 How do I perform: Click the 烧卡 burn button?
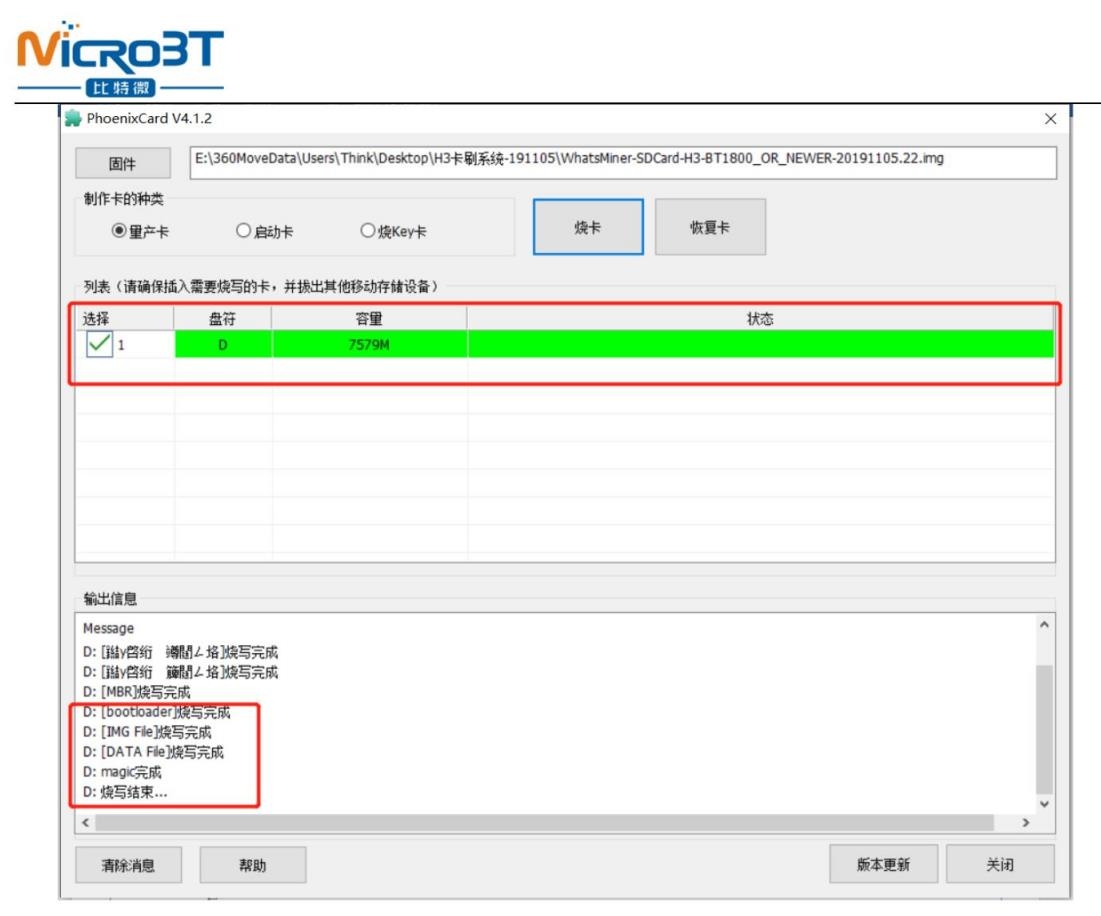(587, 227)
